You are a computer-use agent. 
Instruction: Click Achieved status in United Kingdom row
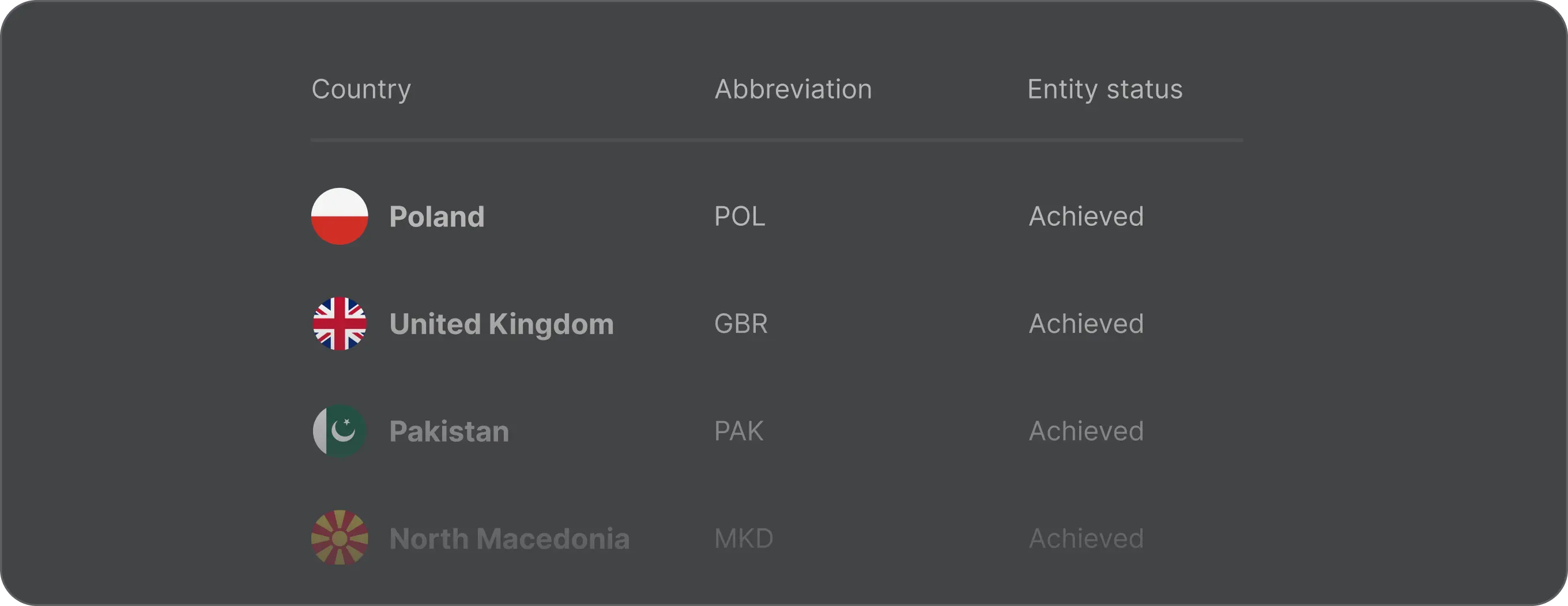coord(1086,324)
